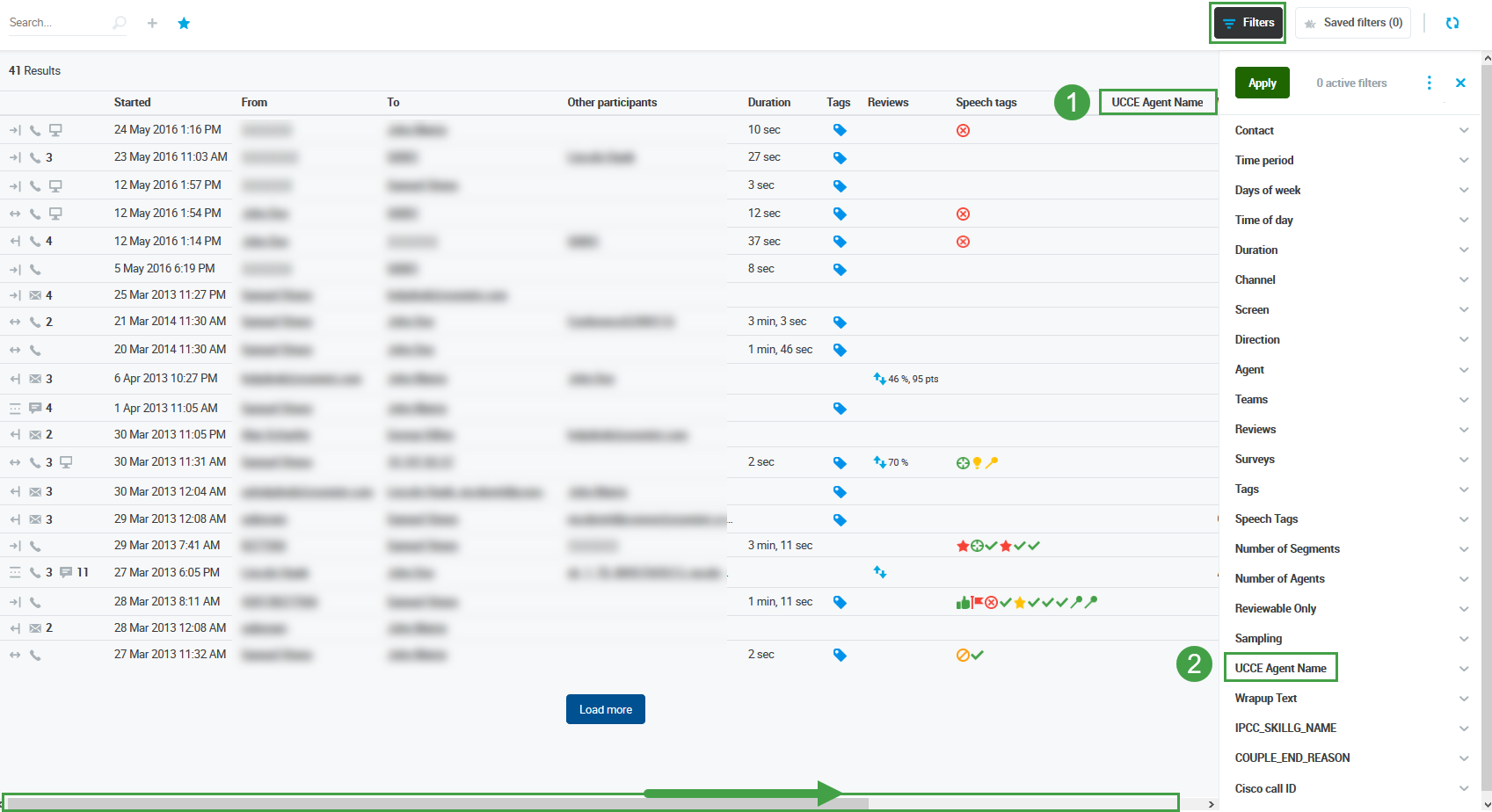The width and height of the screenshot is (1492, 812).
Task: Click the refresh icon at top right
Action: 1452,23
